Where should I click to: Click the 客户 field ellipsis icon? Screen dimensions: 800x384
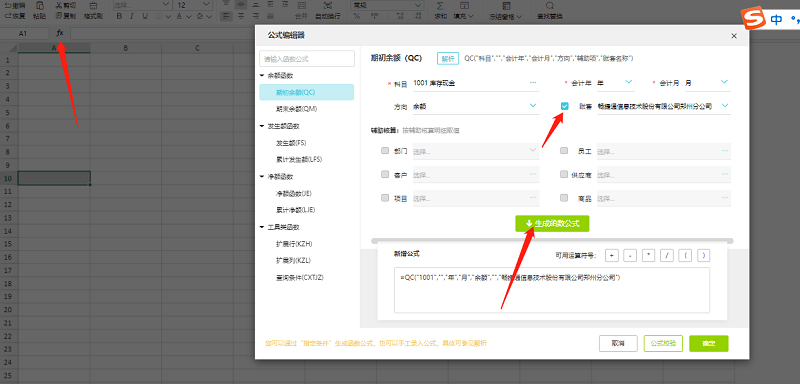(533, 174)
